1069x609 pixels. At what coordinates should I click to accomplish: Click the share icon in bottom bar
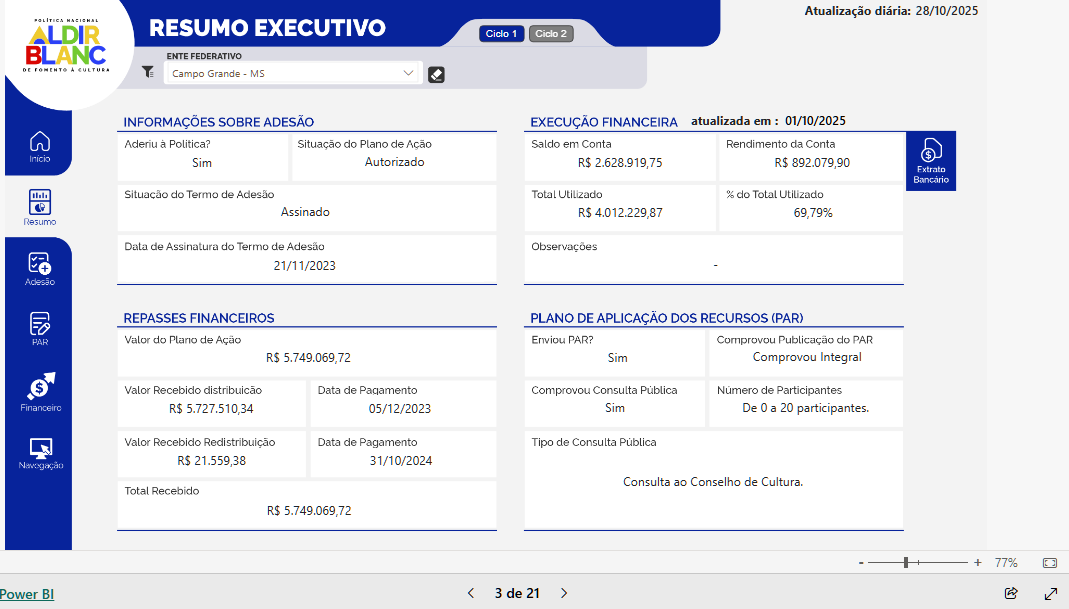point(1011,593)
